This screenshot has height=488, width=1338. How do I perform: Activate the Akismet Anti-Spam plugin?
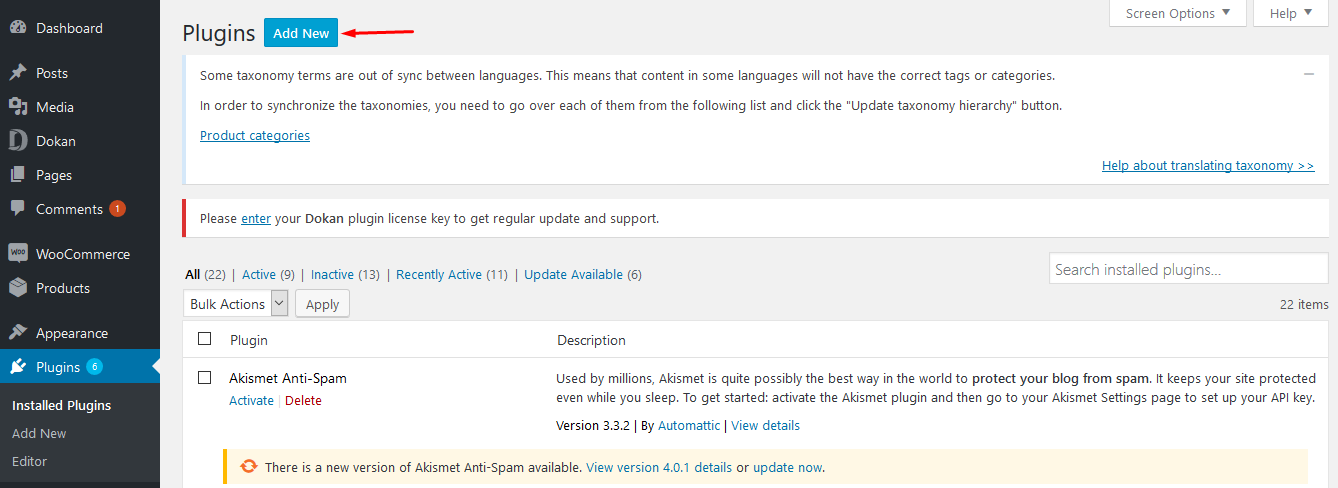pyautogui.click(x=251, y=400)
